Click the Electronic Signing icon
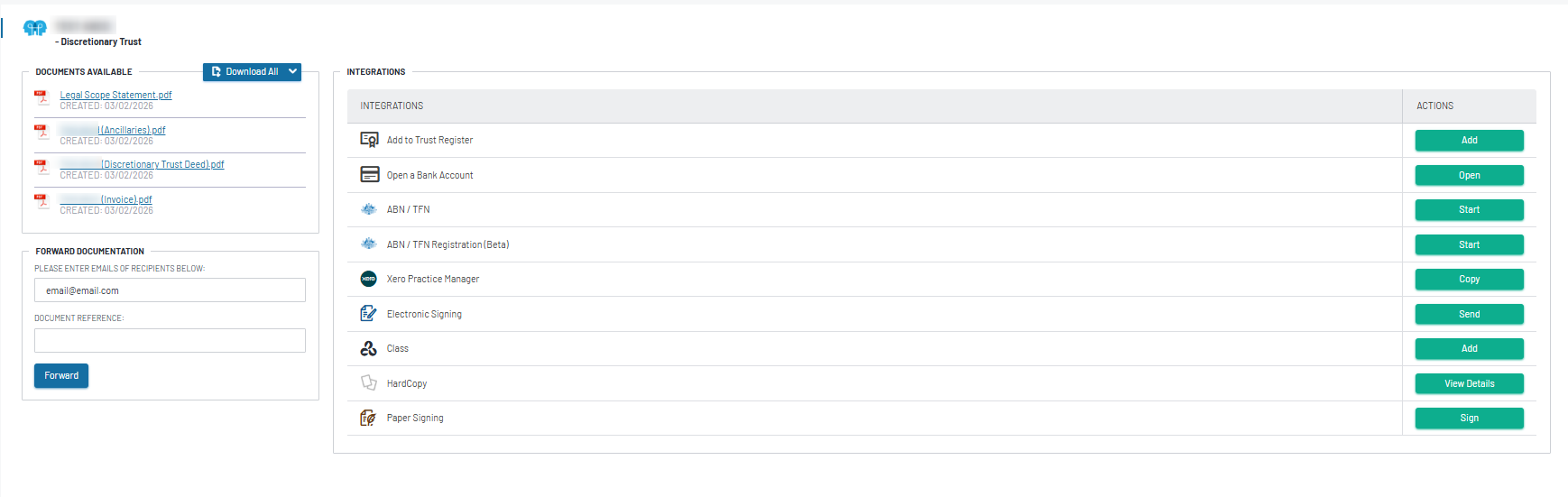 [x=368, y=313]
